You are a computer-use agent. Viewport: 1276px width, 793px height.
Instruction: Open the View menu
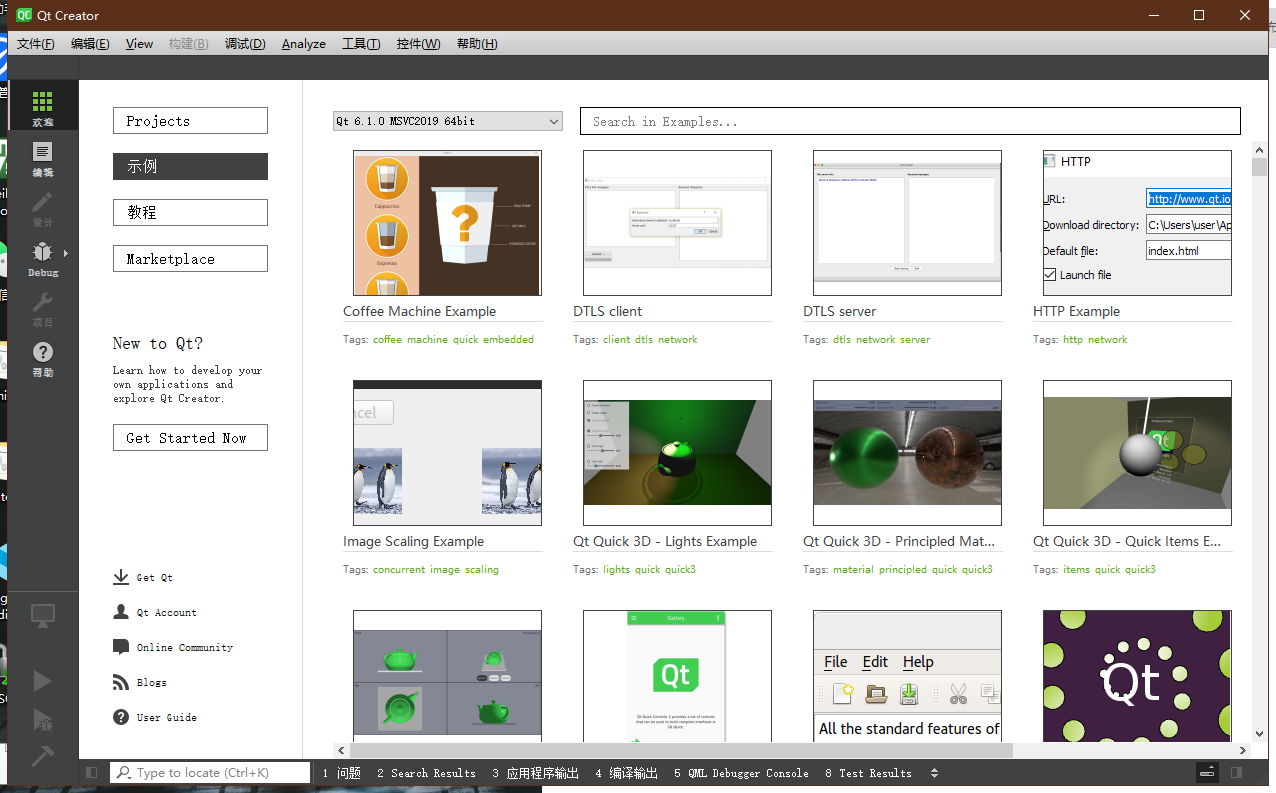[x=139, y=44]
